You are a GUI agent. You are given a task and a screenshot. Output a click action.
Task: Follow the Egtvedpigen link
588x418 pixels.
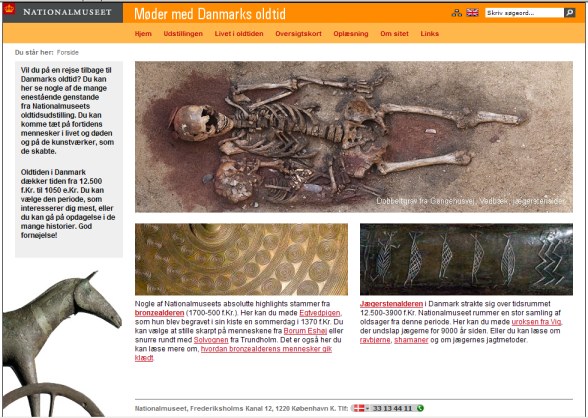[x=320, y=313]
